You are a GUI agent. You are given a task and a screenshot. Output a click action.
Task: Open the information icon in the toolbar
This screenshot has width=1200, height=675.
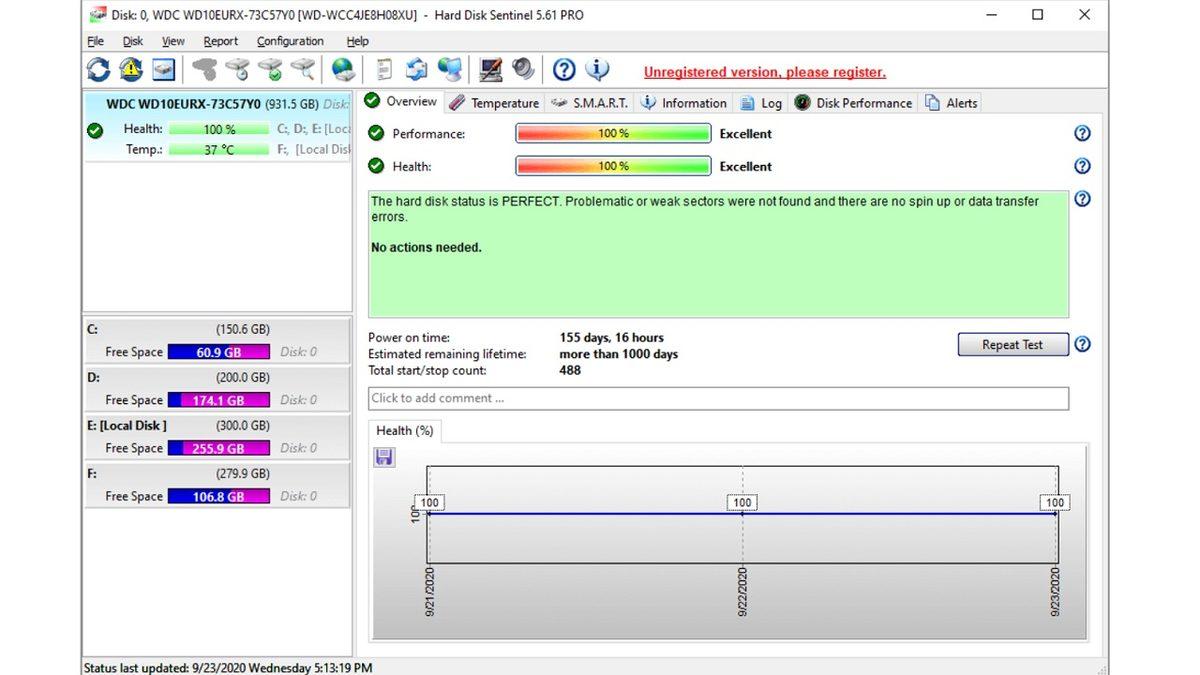pyautogui.click(x=597, y=70)
